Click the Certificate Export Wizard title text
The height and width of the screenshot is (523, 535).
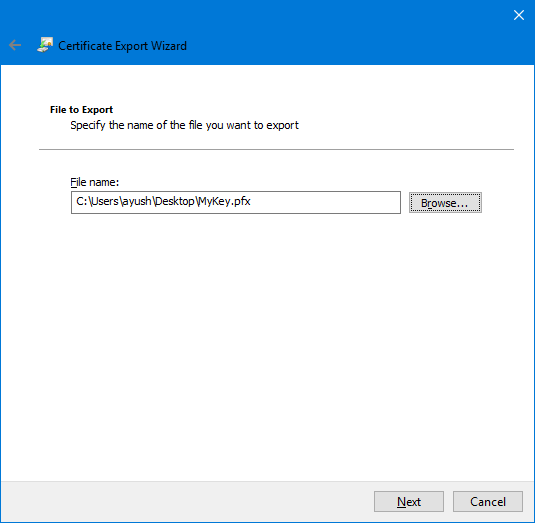(x=122, y=46)
